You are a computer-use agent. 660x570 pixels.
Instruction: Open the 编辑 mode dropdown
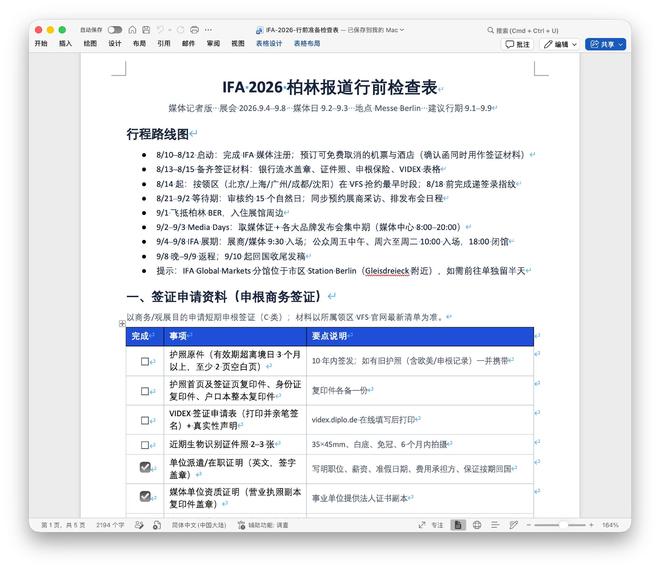pyautogui.click(x=560, y=44)
